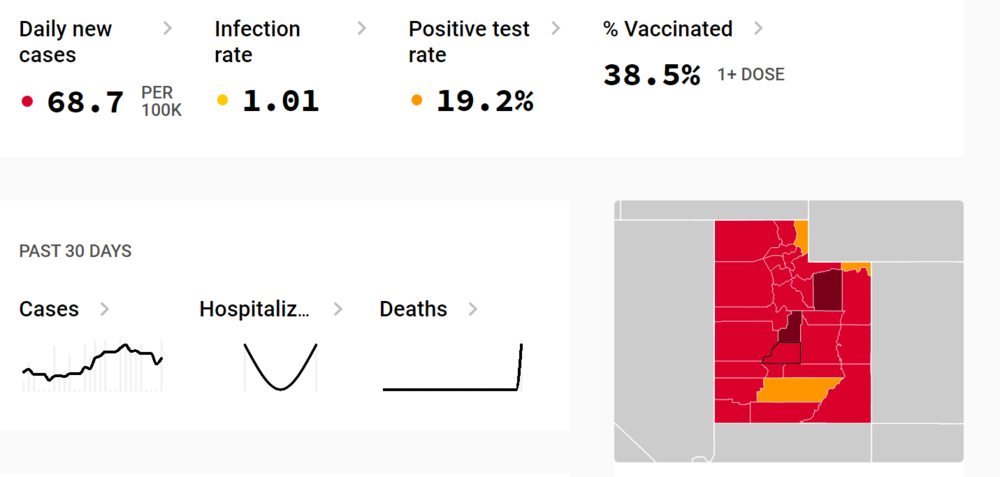This screenshot has height=477, width=1000.
Task: Click the chevron next to Hospitalizations
Action: click(338, 309)
